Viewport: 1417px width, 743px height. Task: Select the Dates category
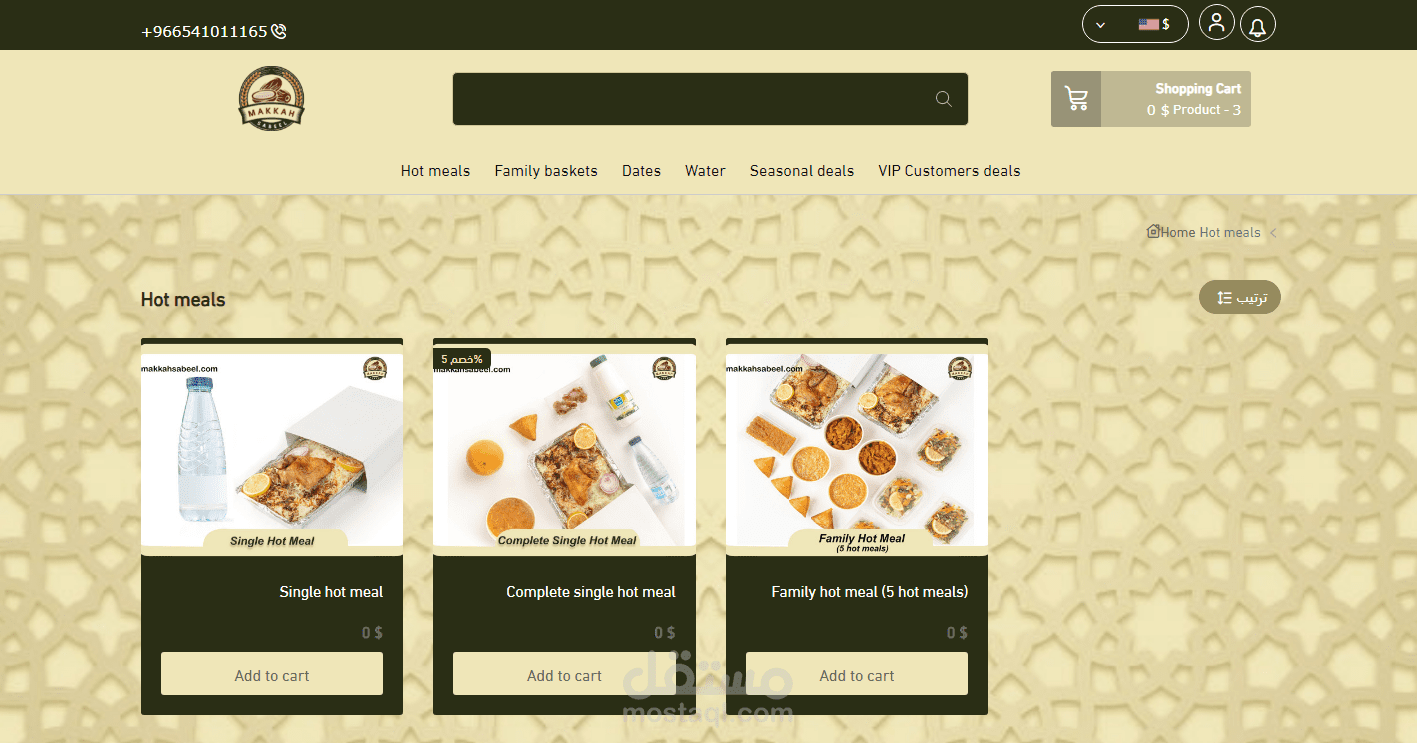[x=641, y=171]
